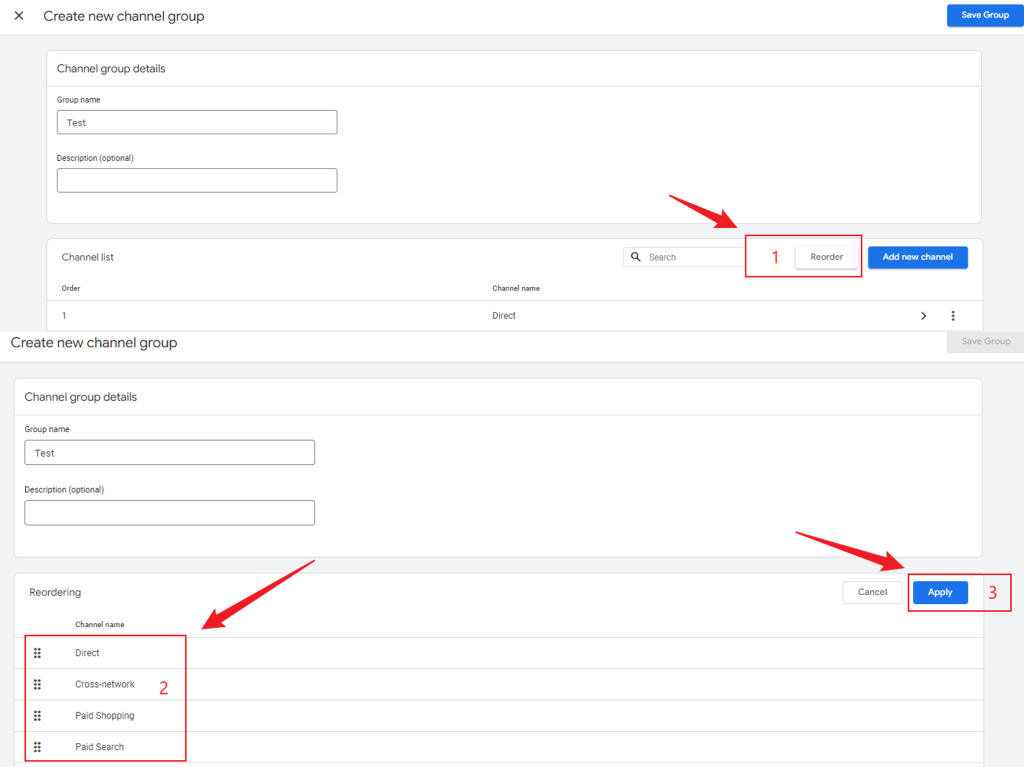
Task: Click the drag handle beside Paid Search
Action: tap(37, 746)
